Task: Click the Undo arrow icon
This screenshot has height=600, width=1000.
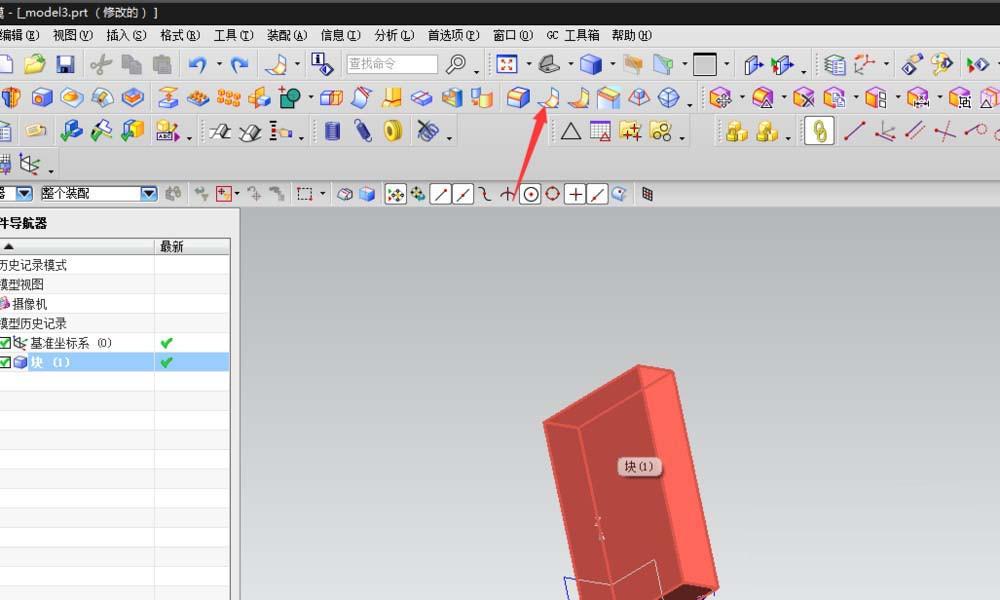Action: (x=196, y=65)
